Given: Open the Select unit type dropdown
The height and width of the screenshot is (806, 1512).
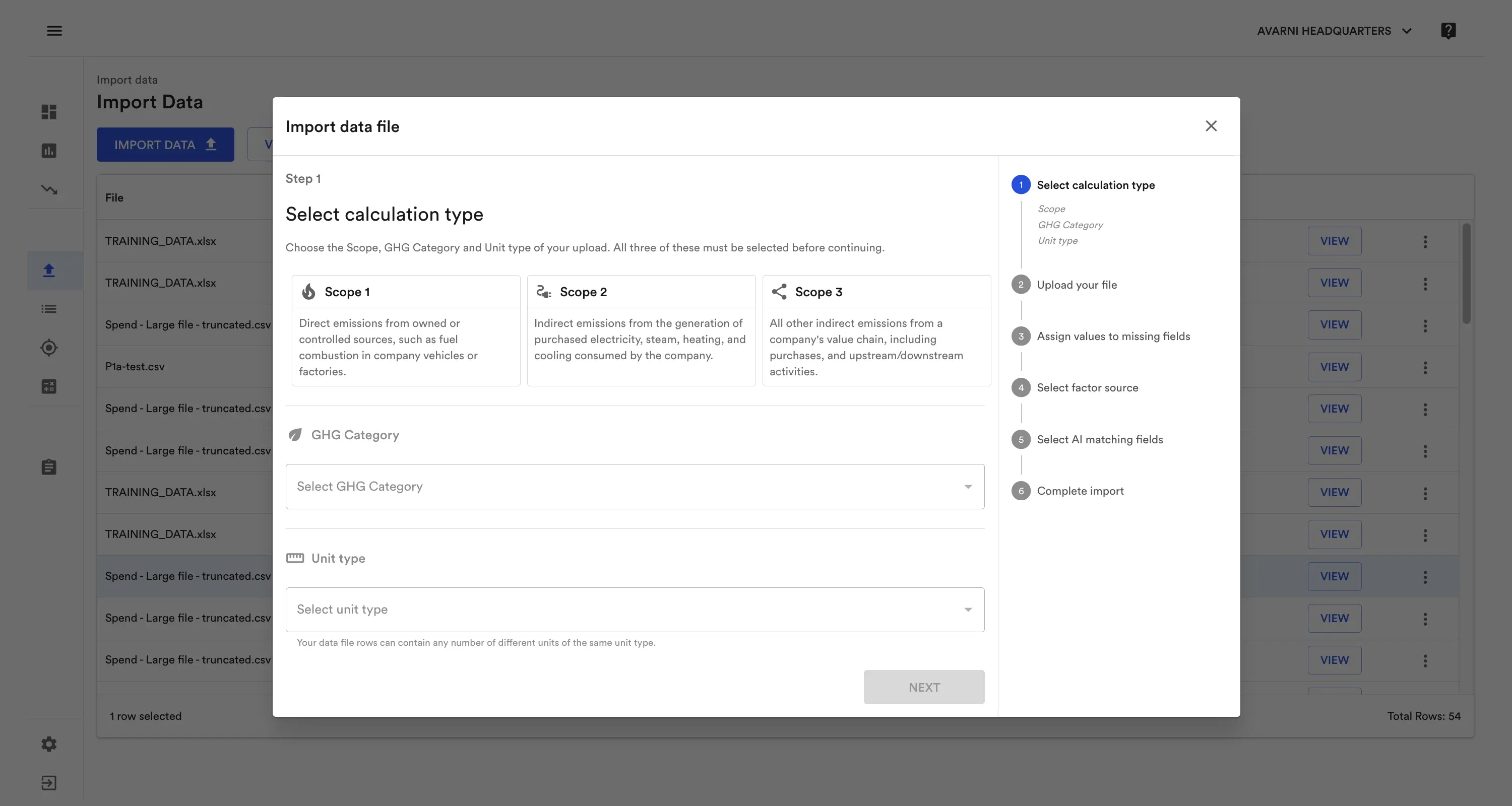Looking at the screenshot, I should coord(635,610).
